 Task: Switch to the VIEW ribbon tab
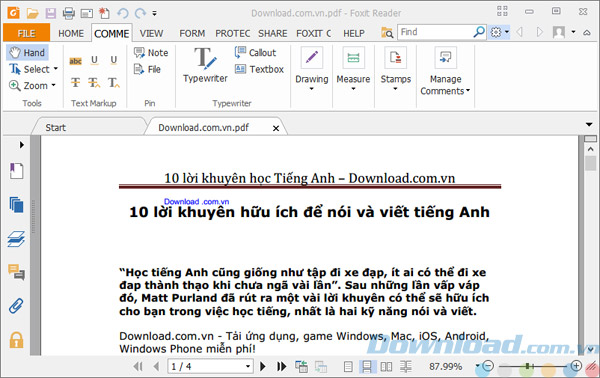[x=151, y=34]
